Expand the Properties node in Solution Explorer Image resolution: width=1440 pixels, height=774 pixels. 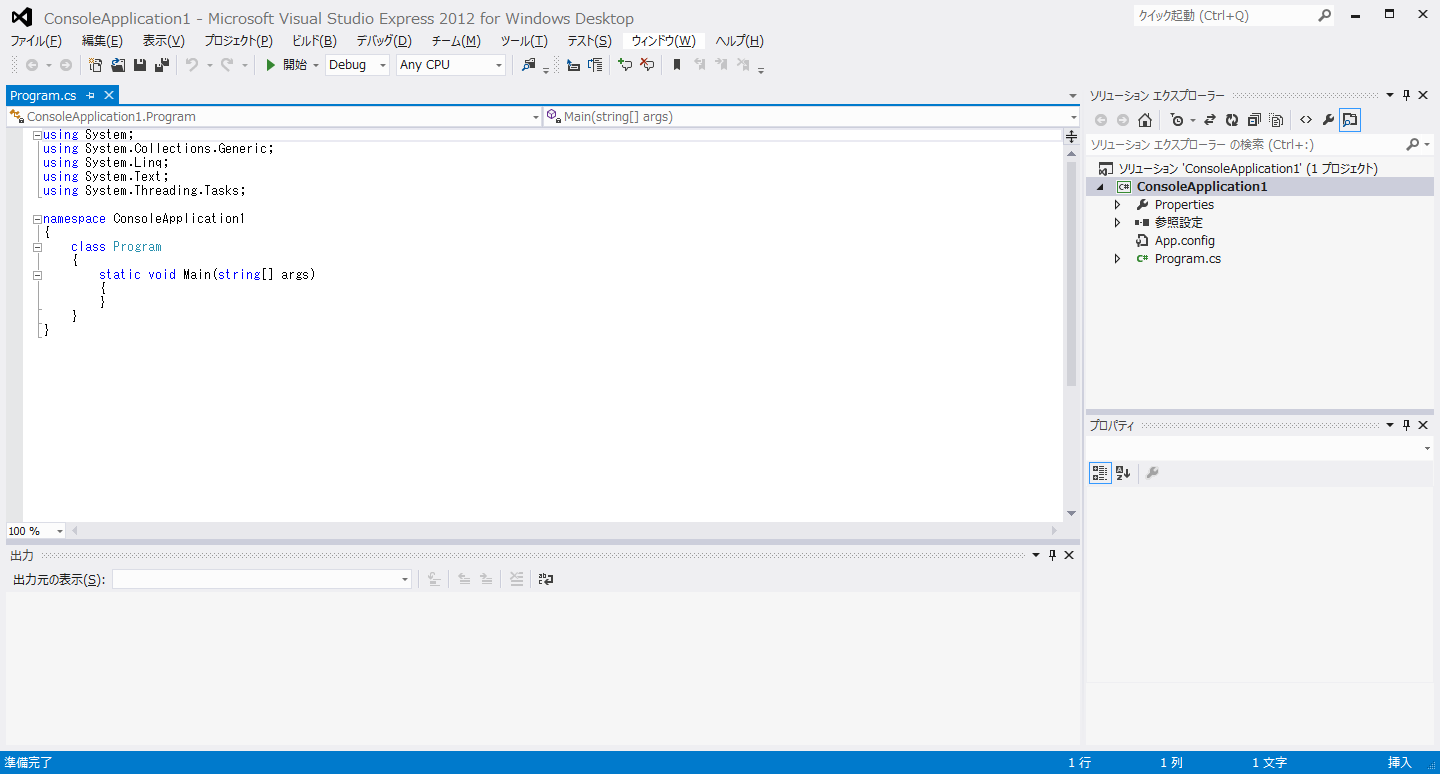point(1118,205)
